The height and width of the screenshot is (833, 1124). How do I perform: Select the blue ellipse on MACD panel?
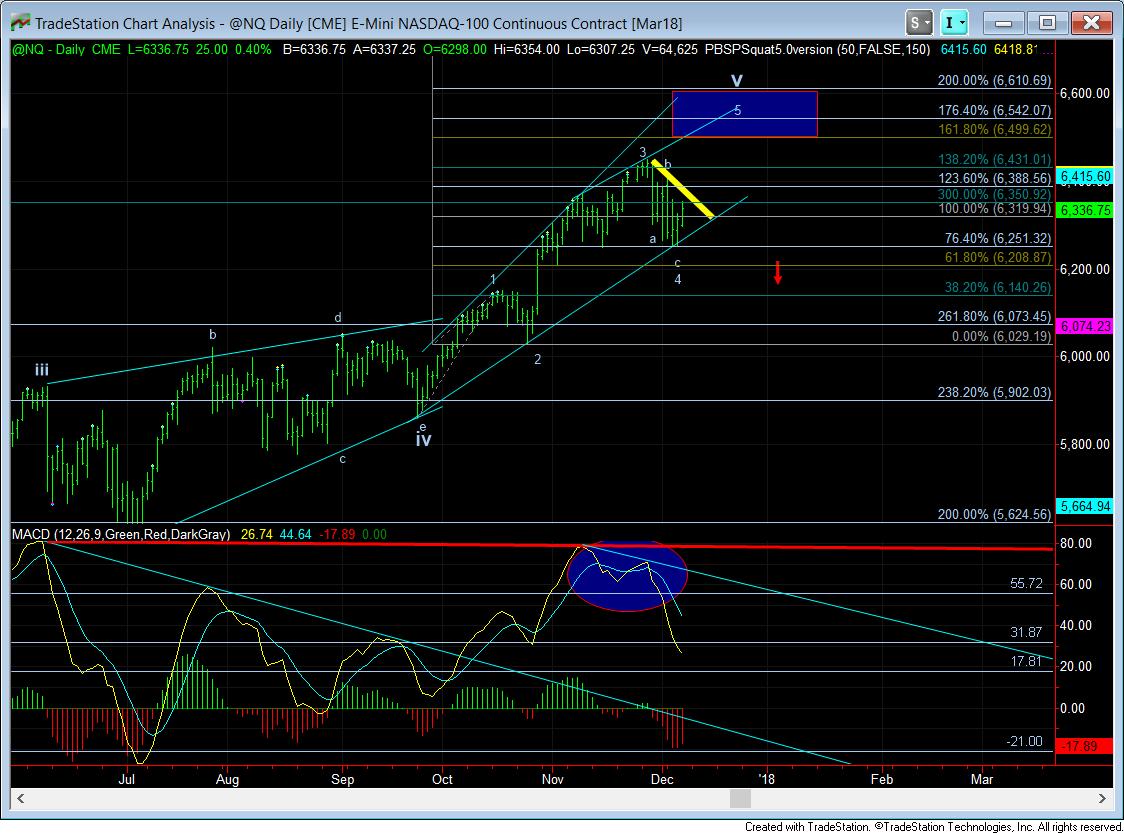[627, 577]
